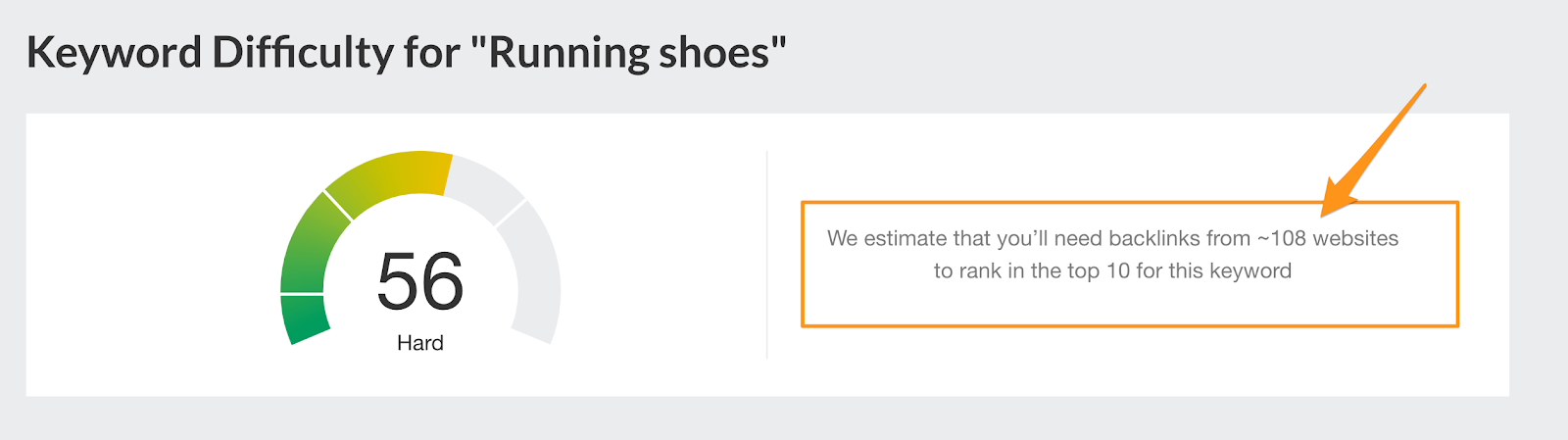Click the word "websites" in the estimate
This screenshot has width=1568, height=440.
(x=1355, y=238)
